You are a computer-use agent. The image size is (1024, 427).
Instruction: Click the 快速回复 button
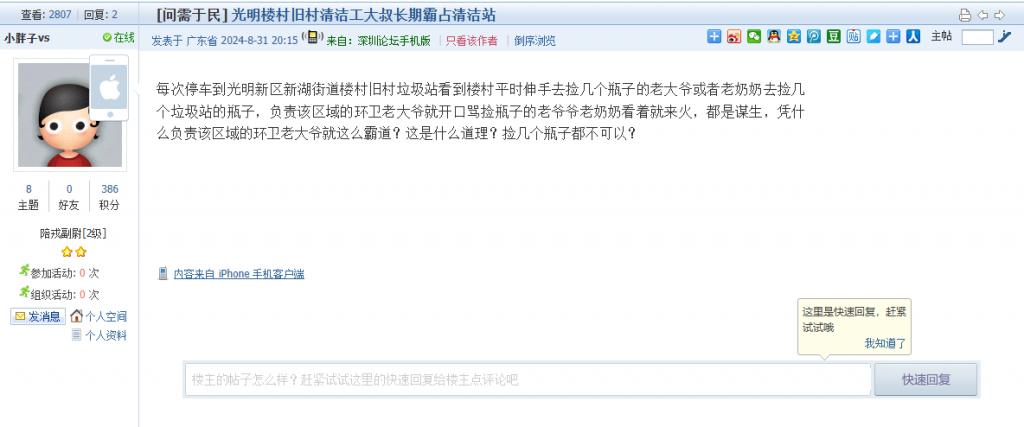click(925, 379)
